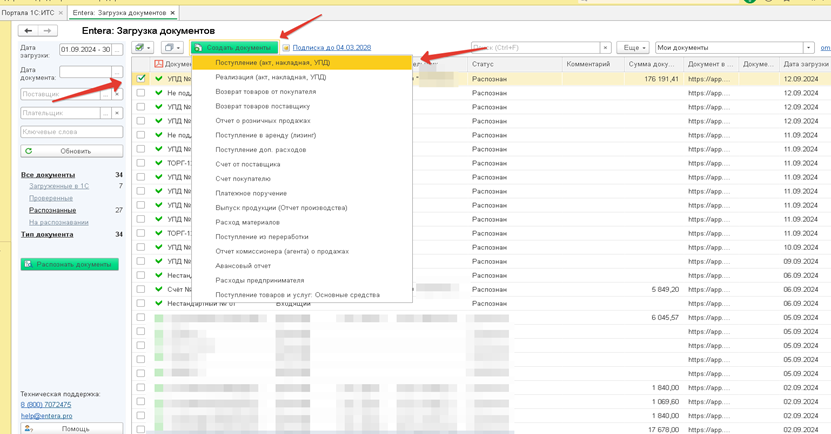Select Поступление в аренду (лизинг)

(302, 135)
